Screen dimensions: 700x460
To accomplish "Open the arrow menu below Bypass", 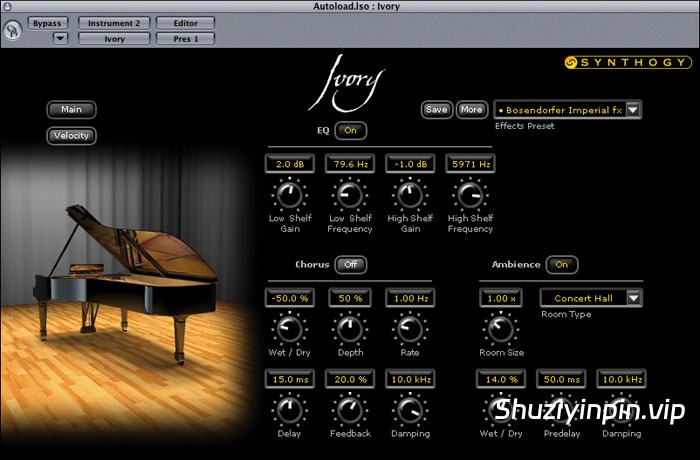I will coord(60,39).
